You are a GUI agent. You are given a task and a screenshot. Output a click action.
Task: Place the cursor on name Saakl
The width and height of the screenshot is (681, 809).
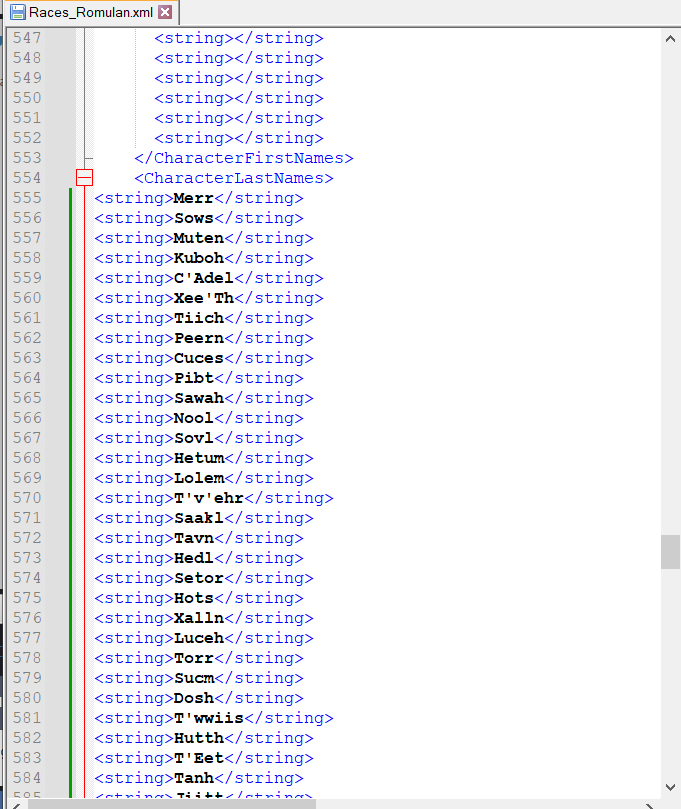199,518
